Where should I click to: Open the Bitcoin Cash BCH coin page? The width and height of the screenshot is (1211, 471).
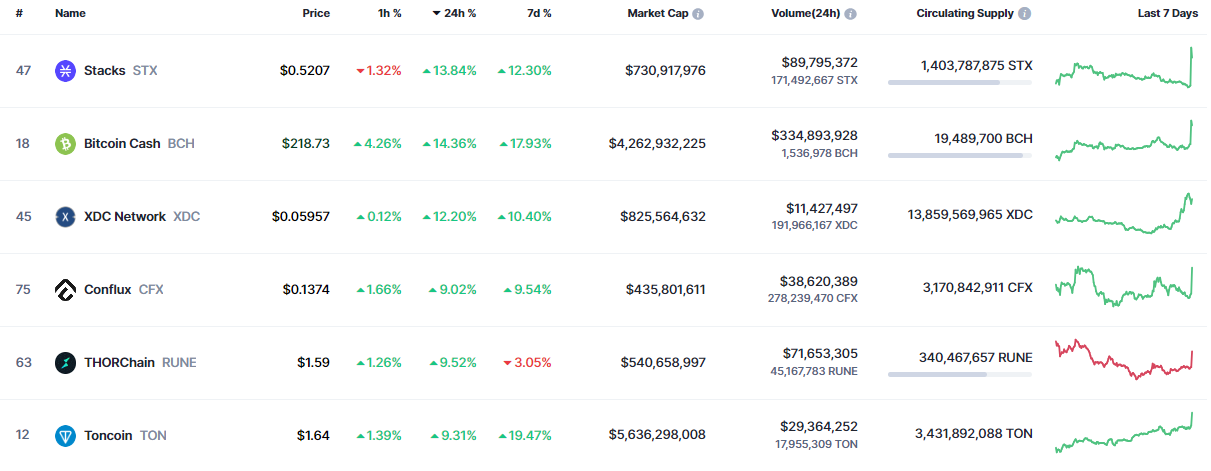139,144
